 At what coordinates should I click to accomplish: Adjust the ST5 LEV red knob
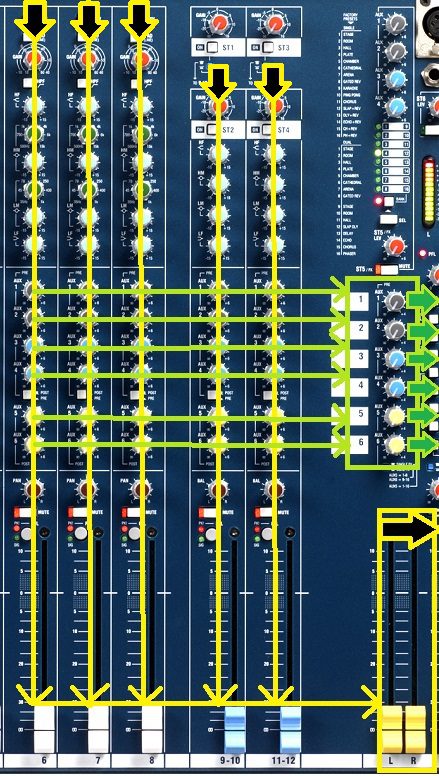pos(395,246)
